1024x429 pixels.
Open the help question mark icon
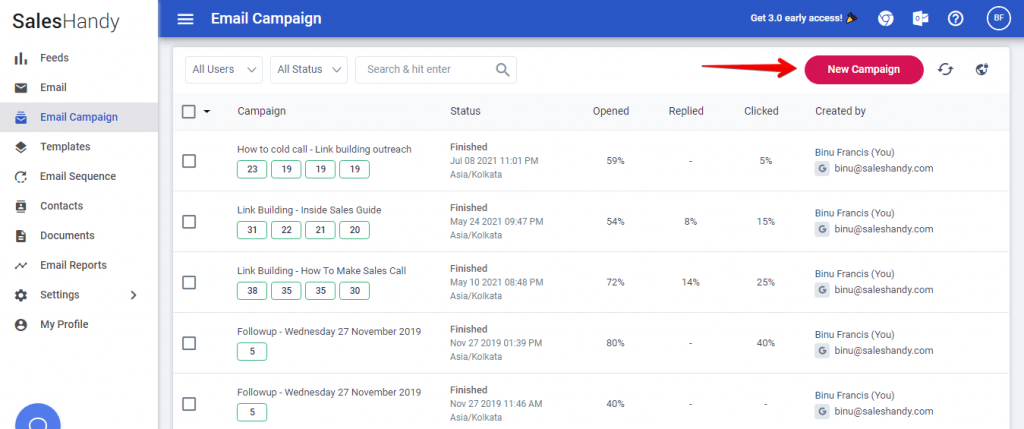[x=955, y=19]
